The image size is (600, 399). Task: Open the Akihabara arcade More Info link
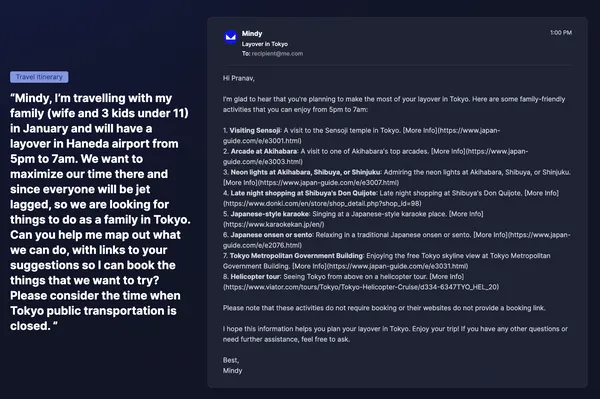coord(375,156)
